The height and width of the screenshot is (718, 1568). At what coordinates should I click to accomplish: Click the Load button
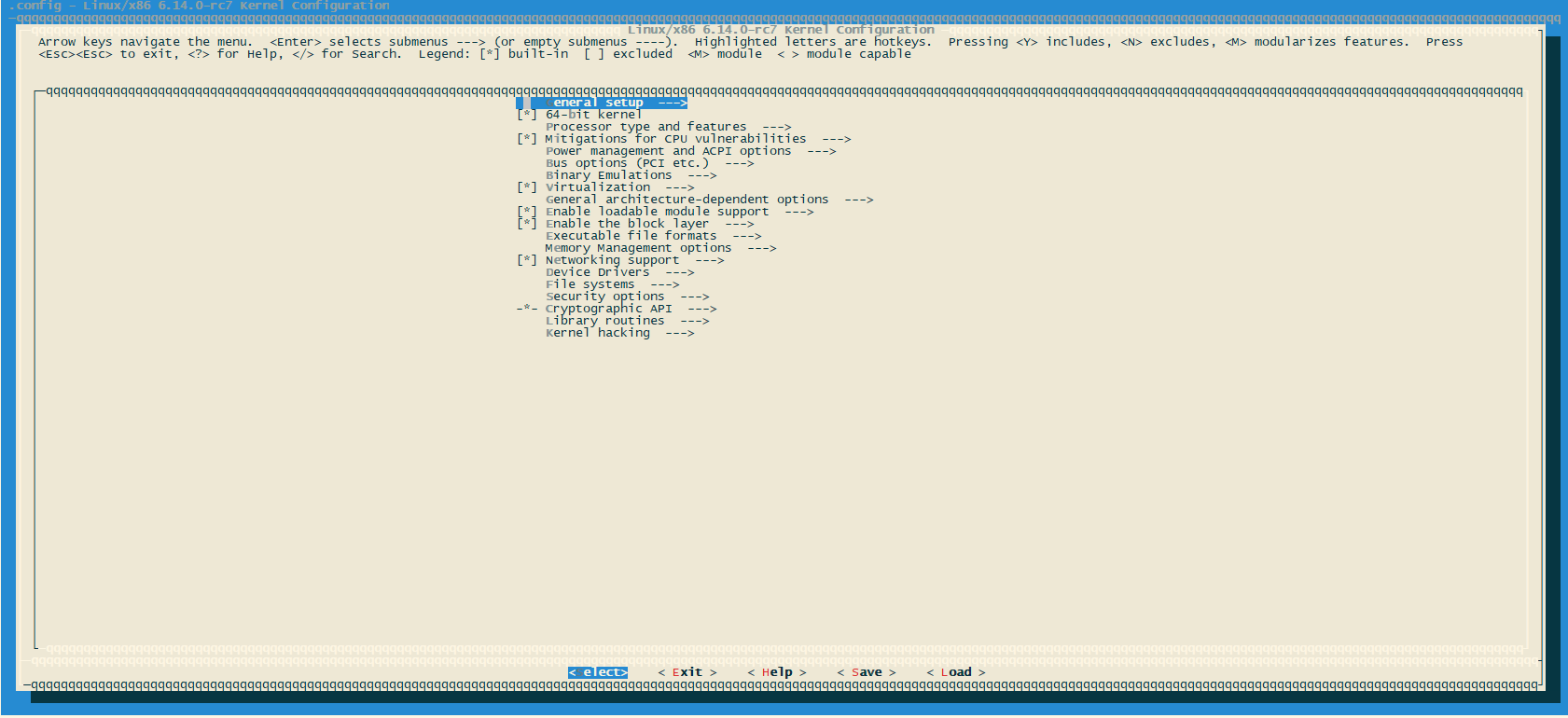(x=955, y=672)
